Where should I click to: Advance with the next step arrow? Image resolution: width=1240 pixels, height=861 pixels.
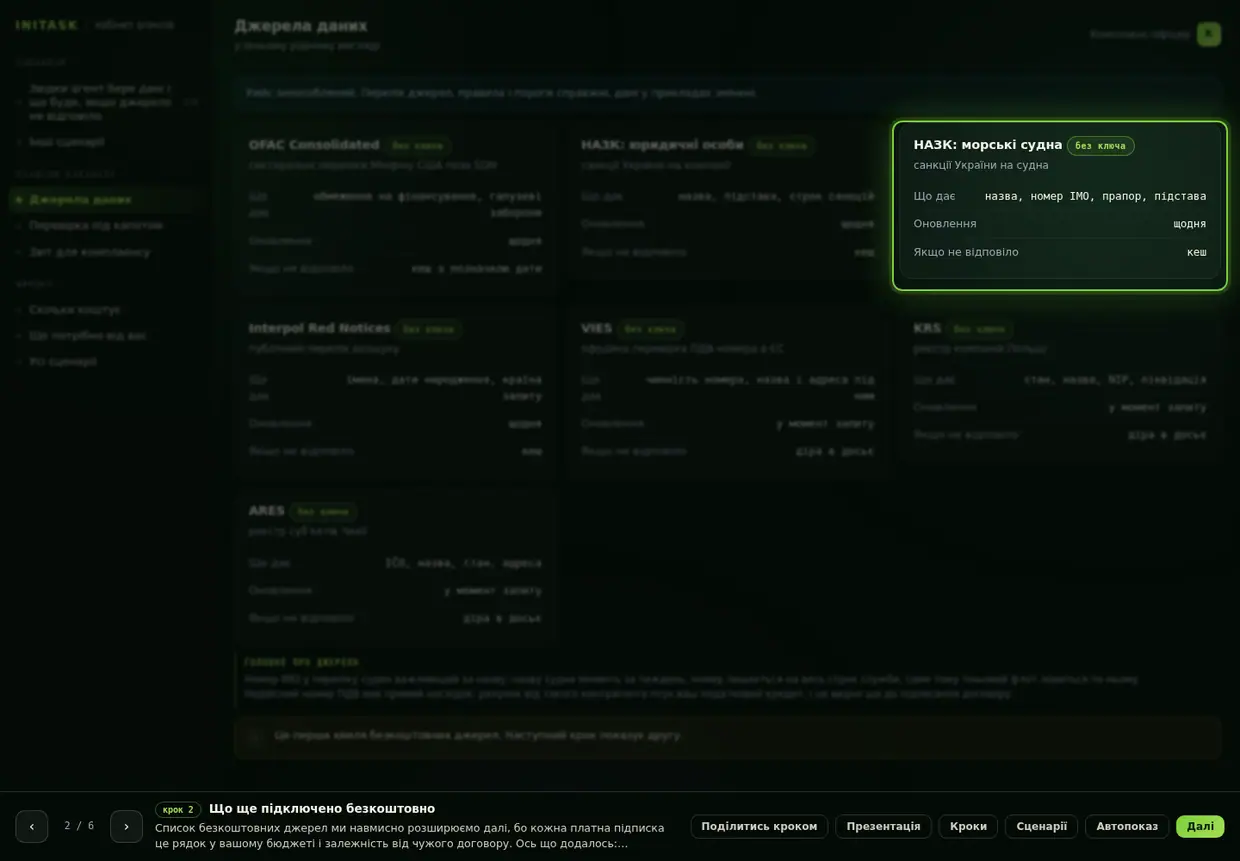coord(126,826)
